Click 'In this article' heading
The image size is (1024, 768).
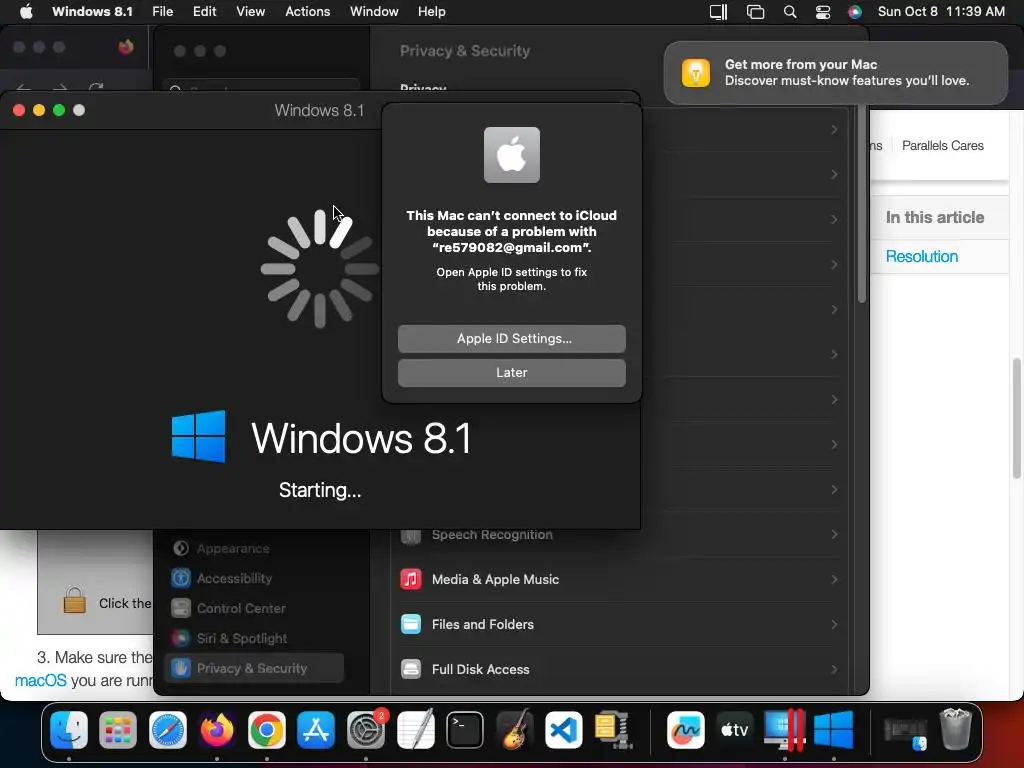coord(935,217)
